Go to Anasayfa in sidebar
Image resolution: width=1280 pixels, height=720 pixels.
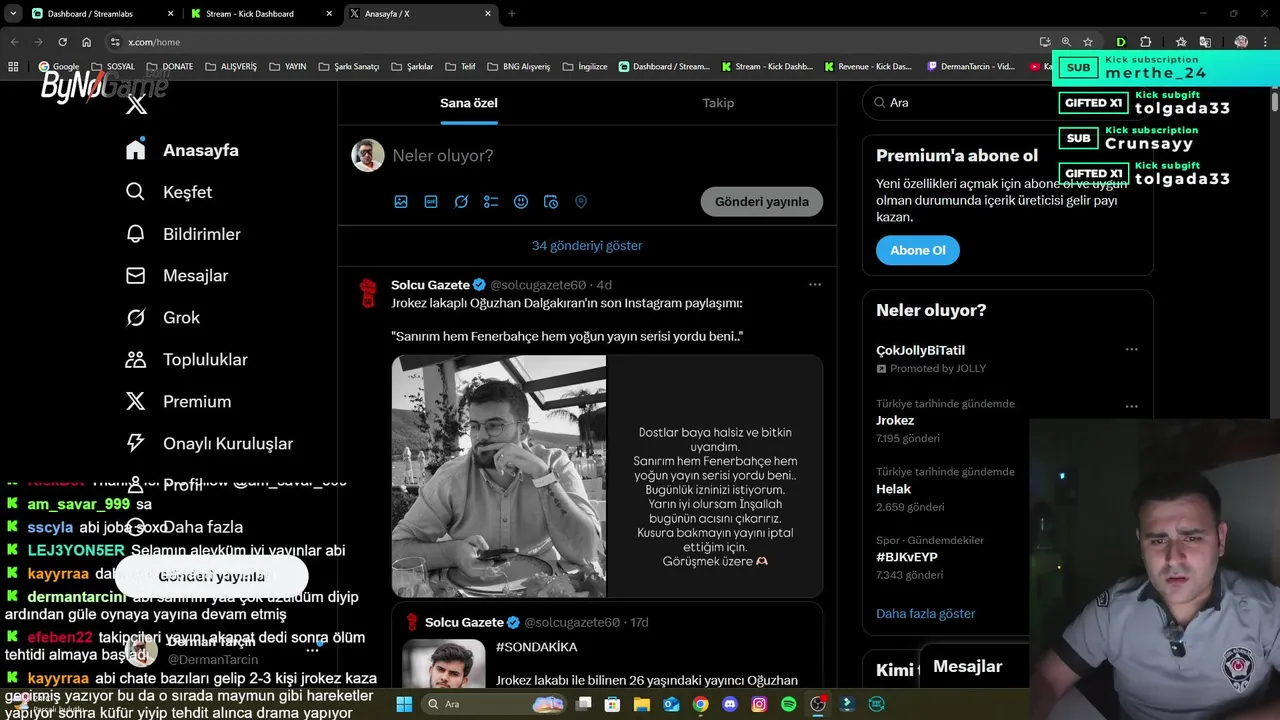click(x=182, y=150)
